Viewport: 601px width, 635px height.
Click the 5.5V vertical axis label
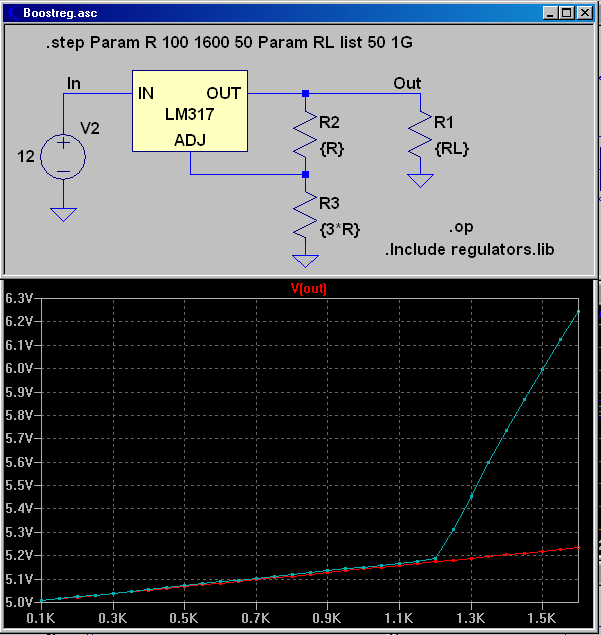coord(19,485)
